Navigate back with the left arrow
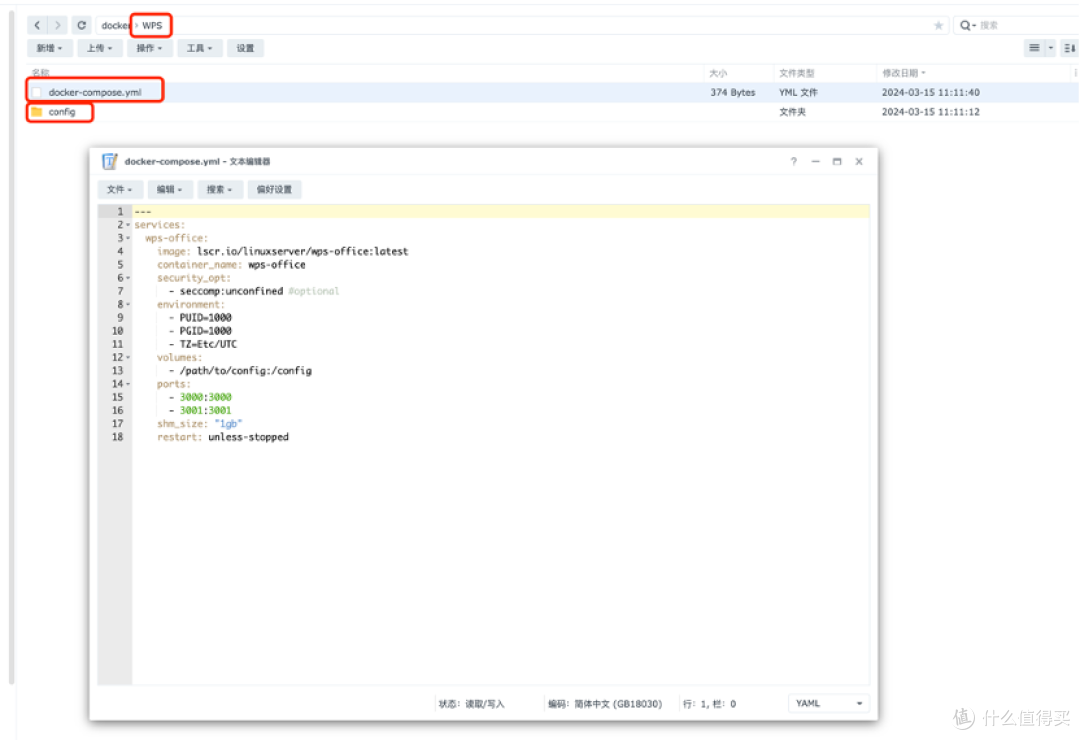 [36, 25]
